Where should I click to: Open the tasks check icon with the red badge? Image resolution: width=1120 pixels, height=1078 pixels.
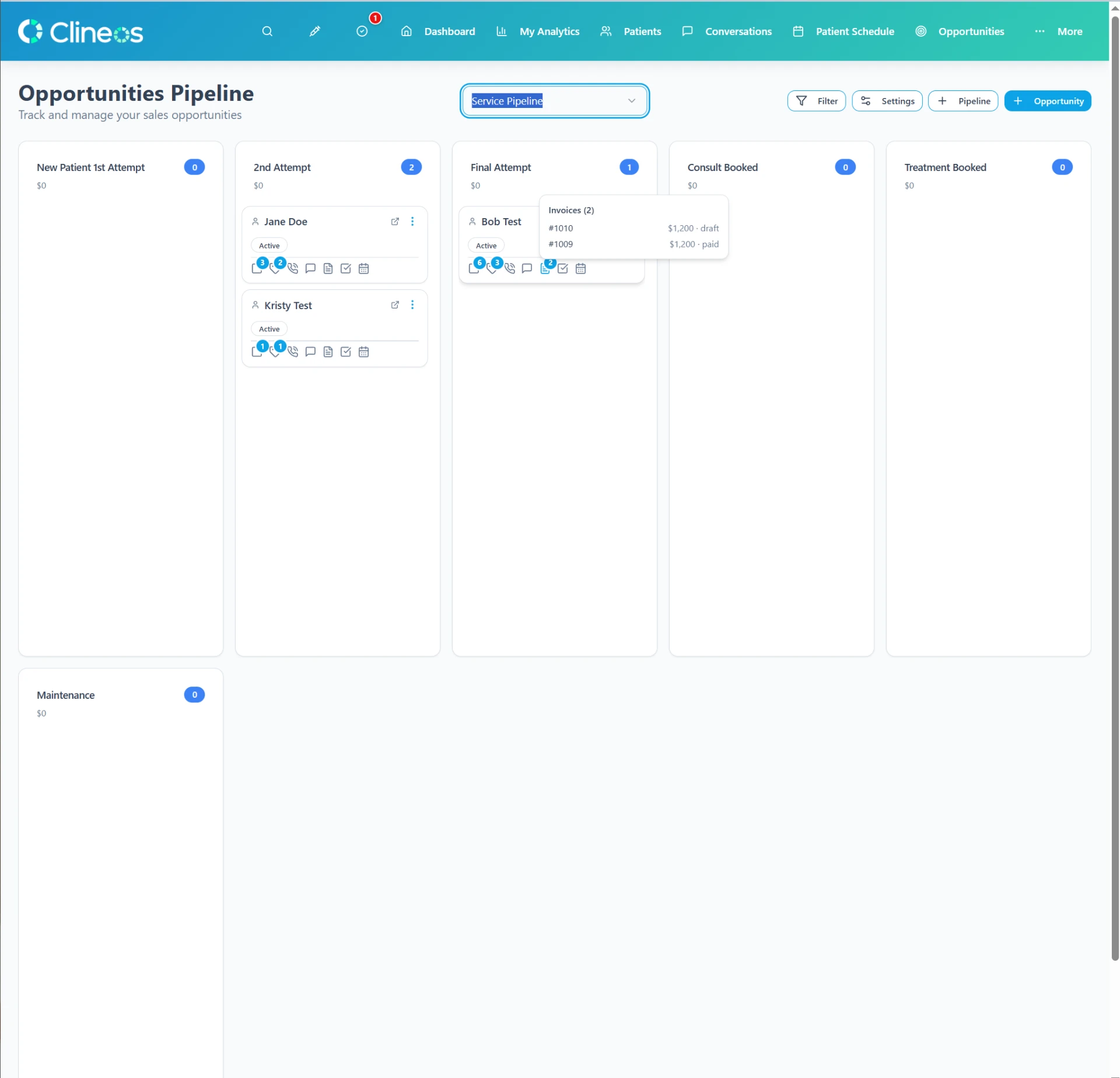362,32
